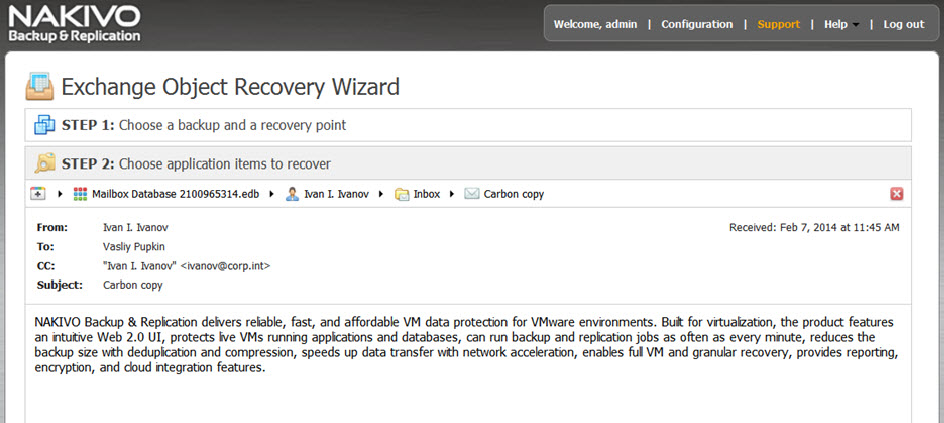Click the Mailbox Database colored grid icon
The height and width of the screenshot is (423, 944).
[x=80, y=194]
